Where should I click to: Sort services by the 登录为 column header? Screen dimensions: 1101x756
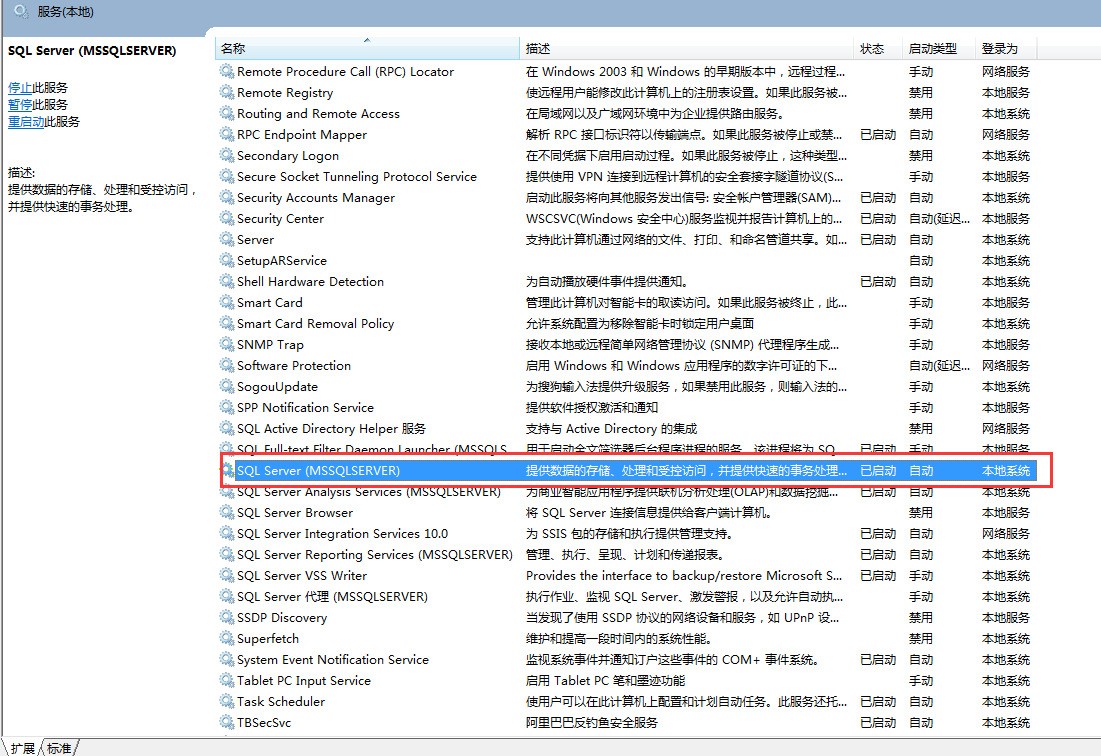1006,48
